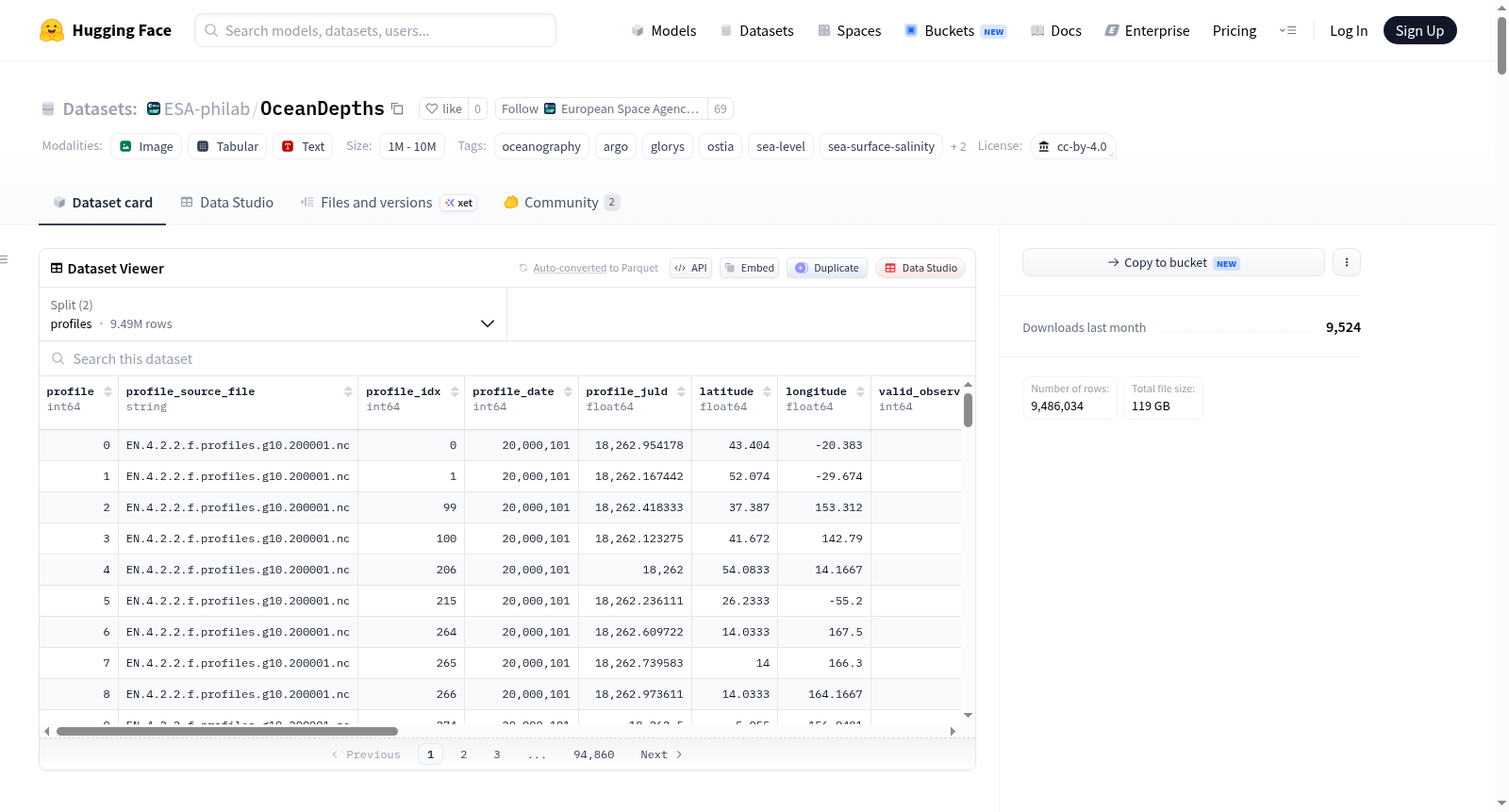Image resolution: width=1509 pixels, height=812 pixels.
Task: Open the Community tab
Action: [x=562, y=203]
